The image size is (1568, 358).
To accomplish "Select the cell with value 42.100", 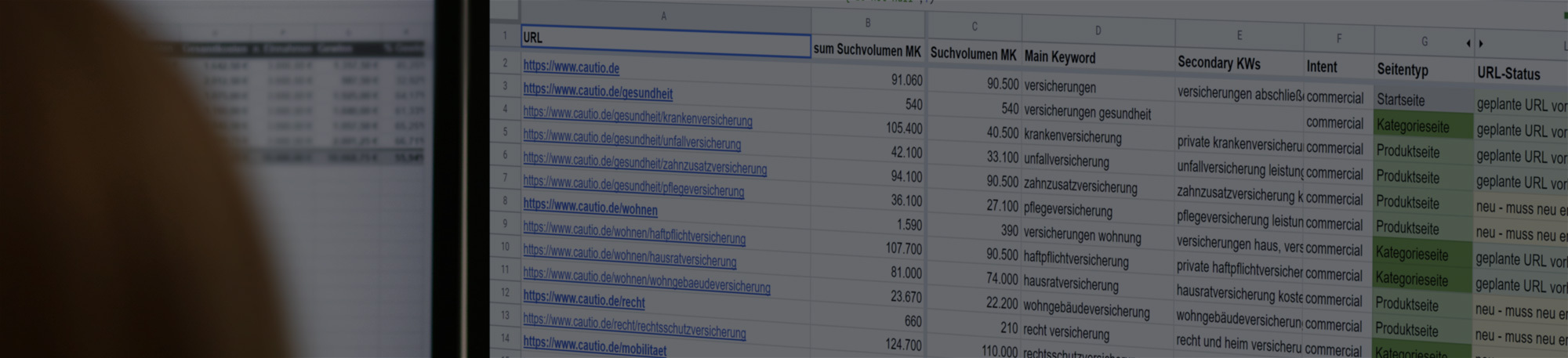I will coord(868,152).
